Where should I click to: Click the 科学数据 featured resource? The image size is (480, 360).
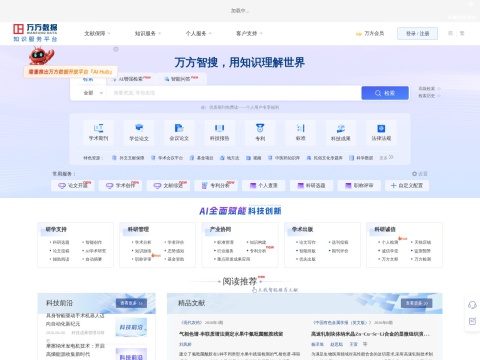361,158
